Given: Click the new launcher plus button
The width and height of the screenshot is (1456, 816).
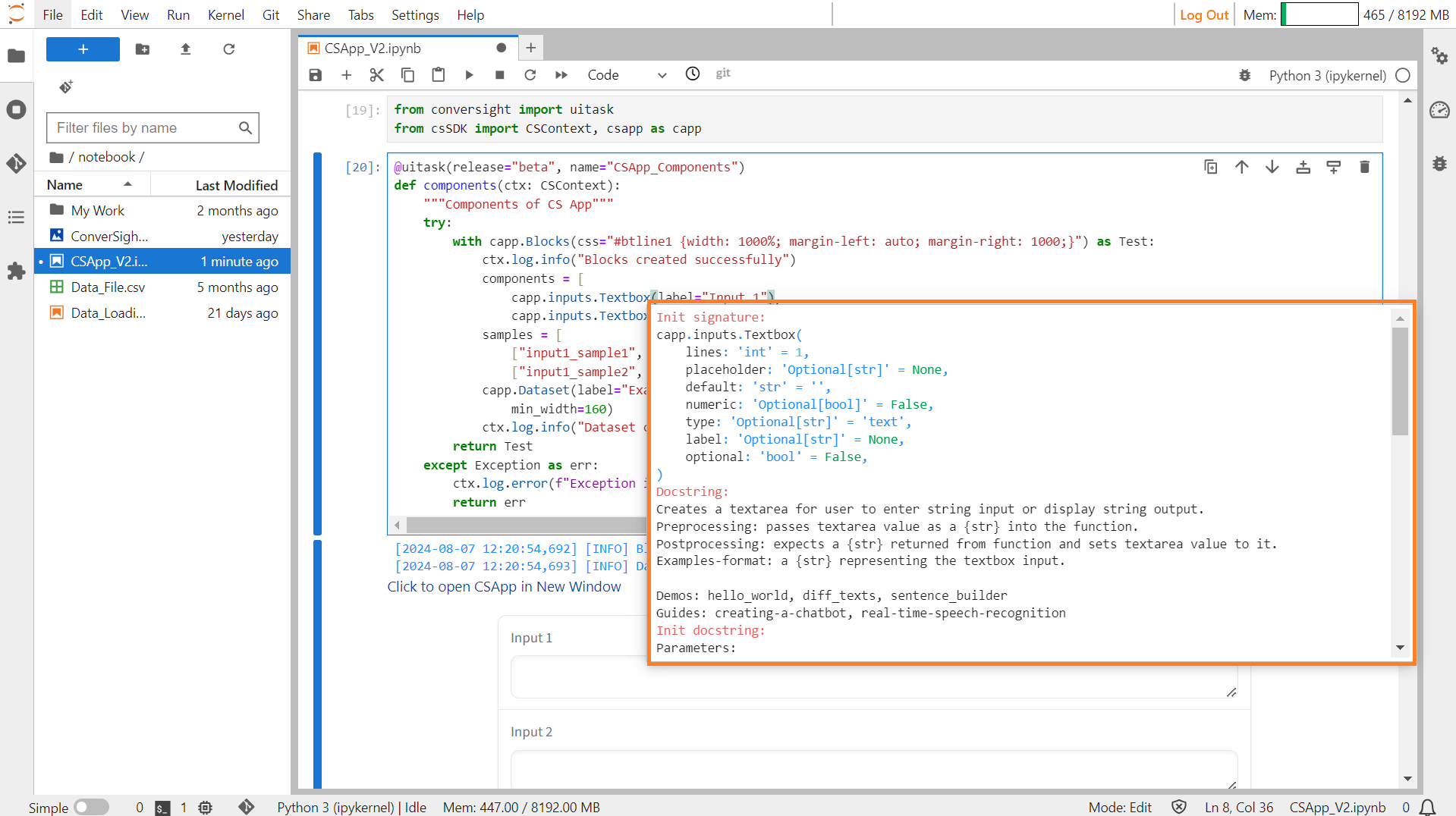Looking at the screenshot, I should 83,49.
